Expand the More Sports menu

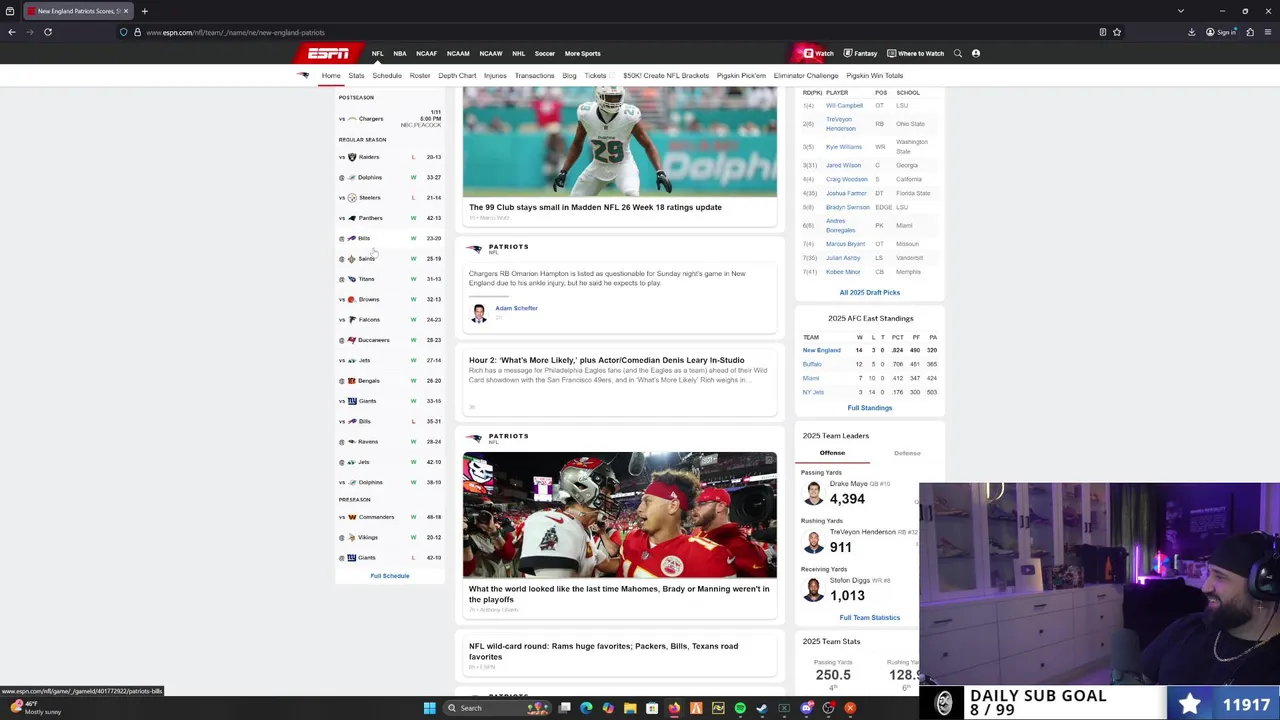point(582,53)
